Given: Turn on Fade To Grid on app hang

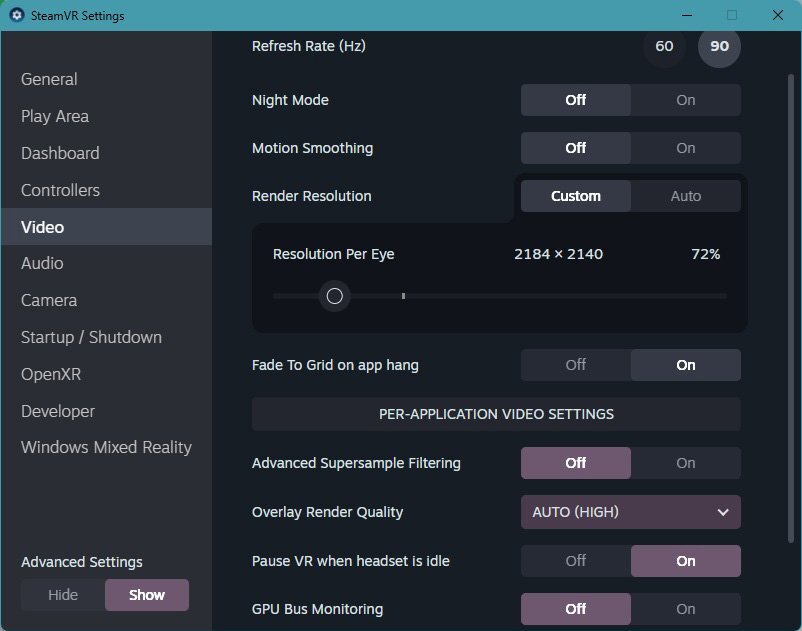Looking at the screenshot, I should point(685,365).
